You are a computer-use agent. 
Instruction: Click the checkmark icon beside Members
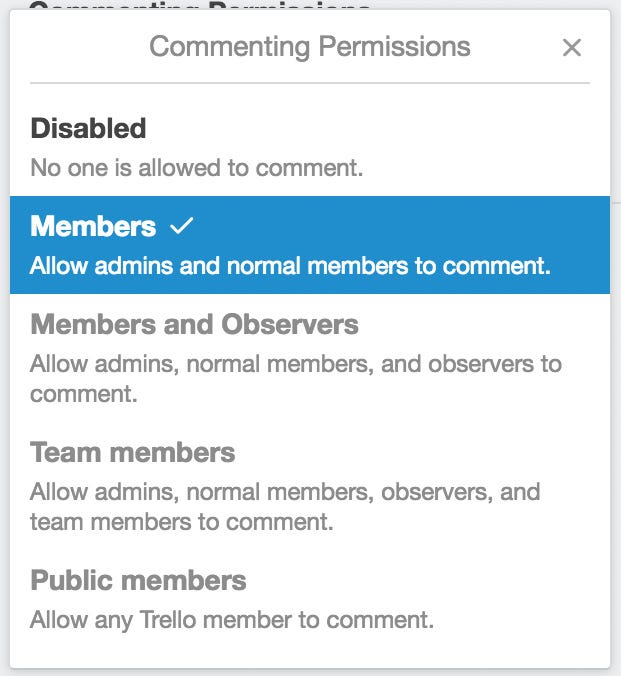[181, 227]
